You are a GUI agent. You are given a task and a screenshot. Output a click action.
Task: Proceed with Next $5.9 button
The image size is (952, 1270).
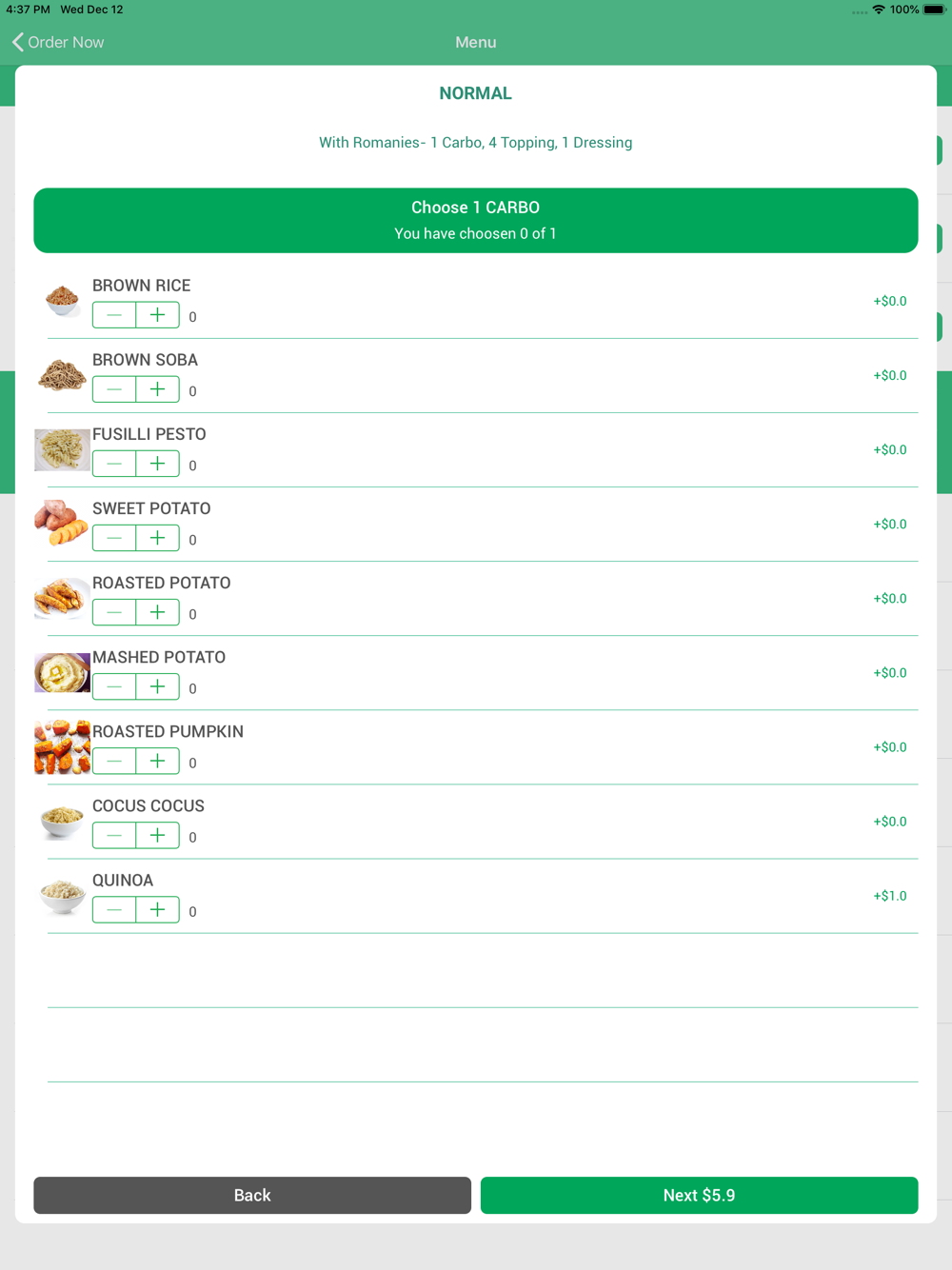tap(699, 1195)
